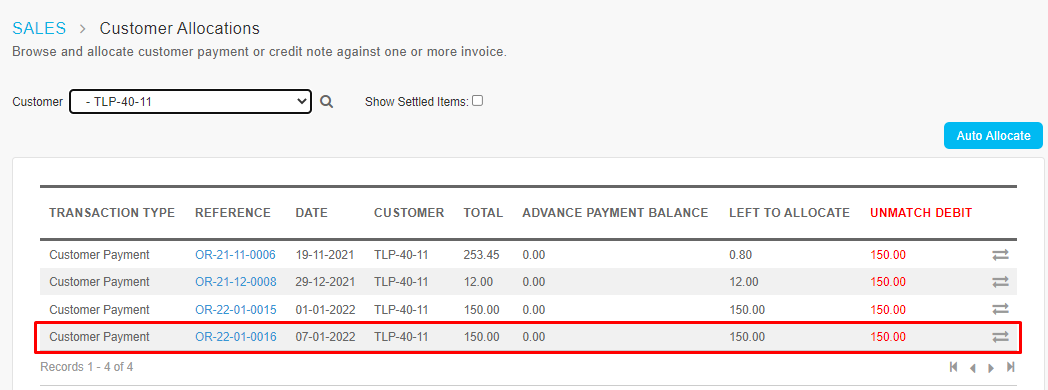Open the Customer dropdown showing TLP-40-11
This screenshot has height=390, width=1048.
190,102
